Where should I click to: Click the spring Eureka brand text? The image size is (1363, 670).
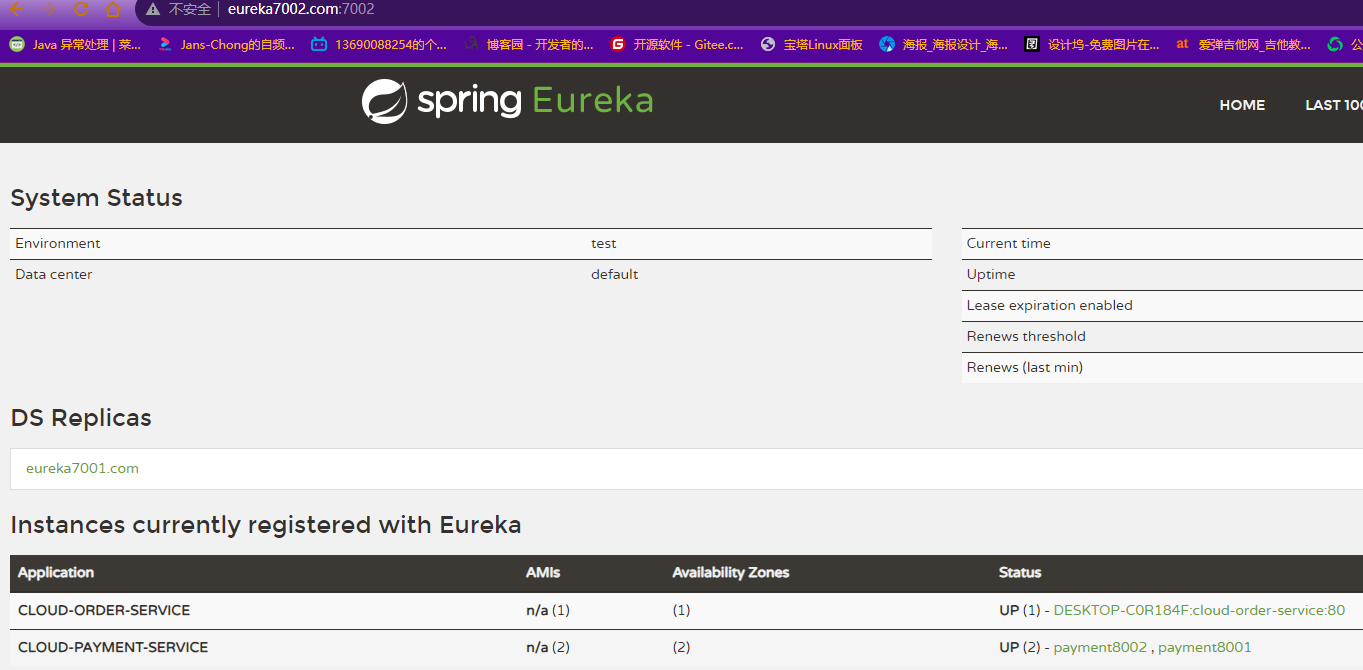point(535,101)
